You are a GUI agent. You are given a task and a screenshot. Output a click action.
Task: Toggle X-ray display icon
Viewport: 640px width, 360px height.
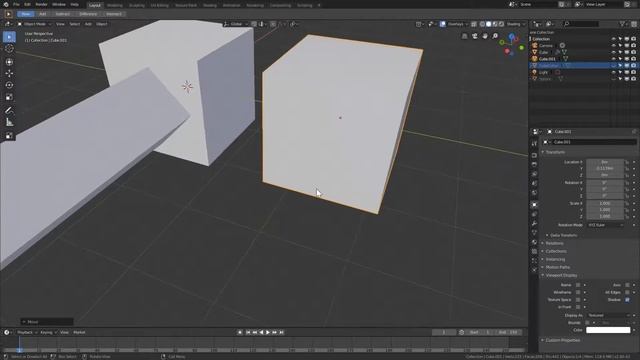474,24
